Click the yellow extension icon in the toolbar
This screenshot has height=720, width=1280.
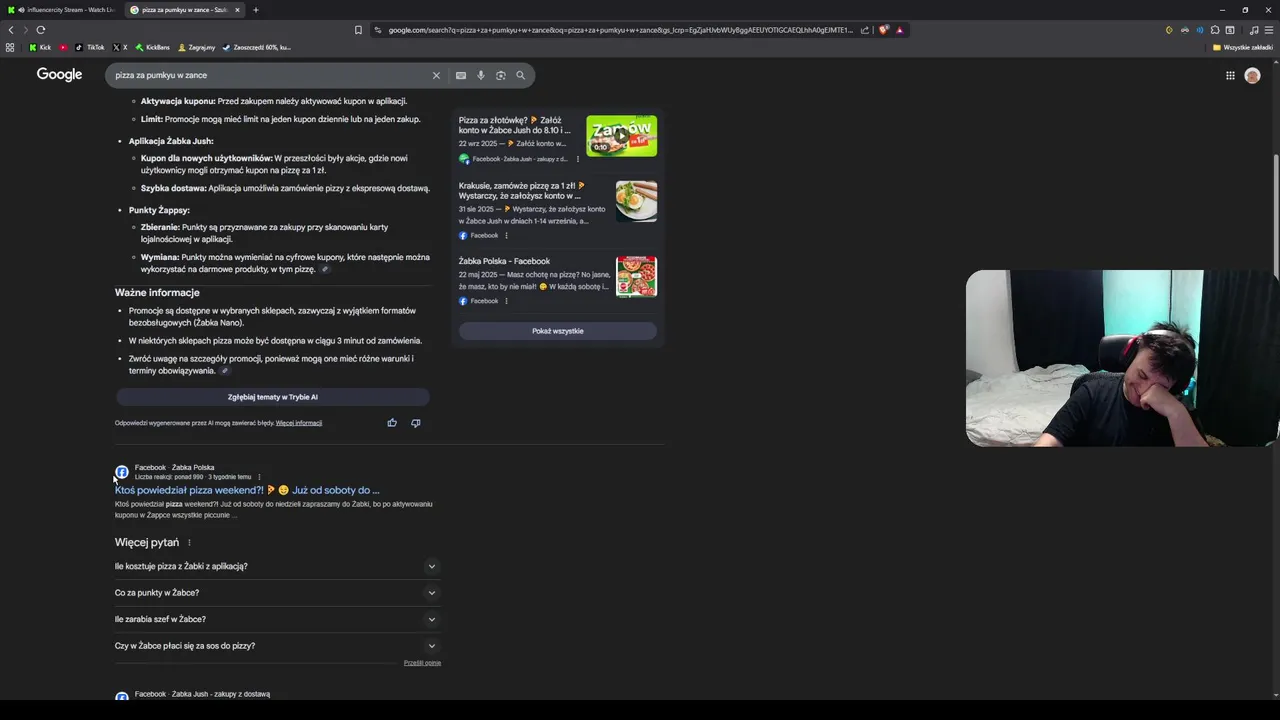point(1169,30)
